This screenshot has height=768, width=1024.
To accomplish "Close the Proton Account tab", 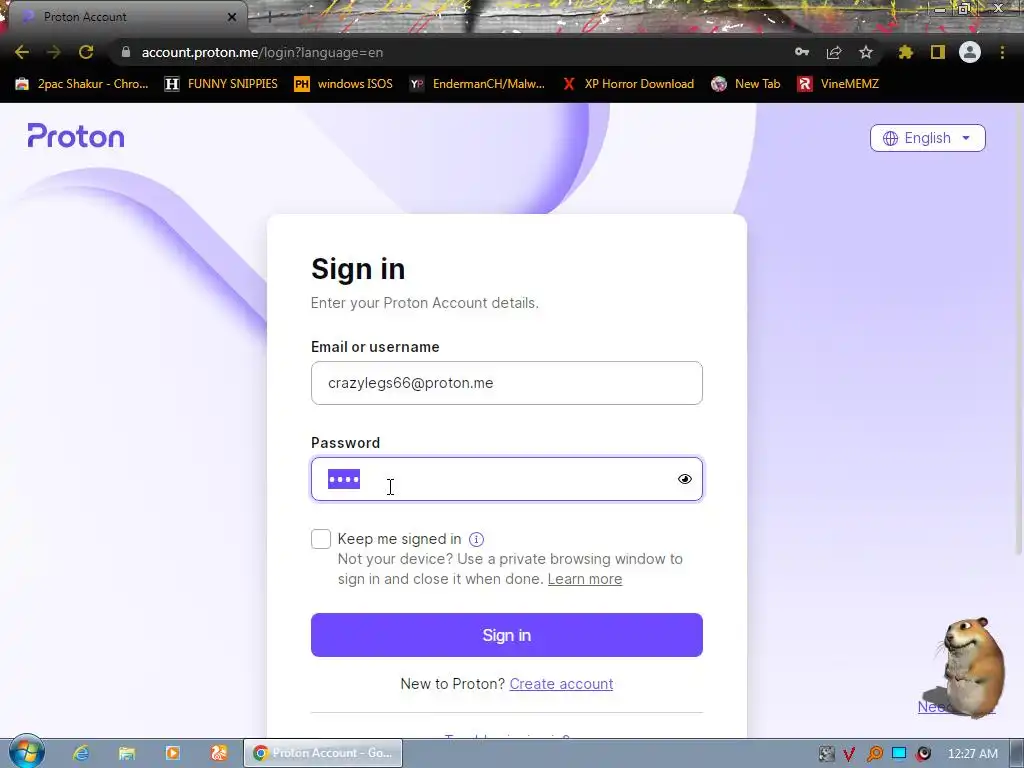I will tap(232, 17).
